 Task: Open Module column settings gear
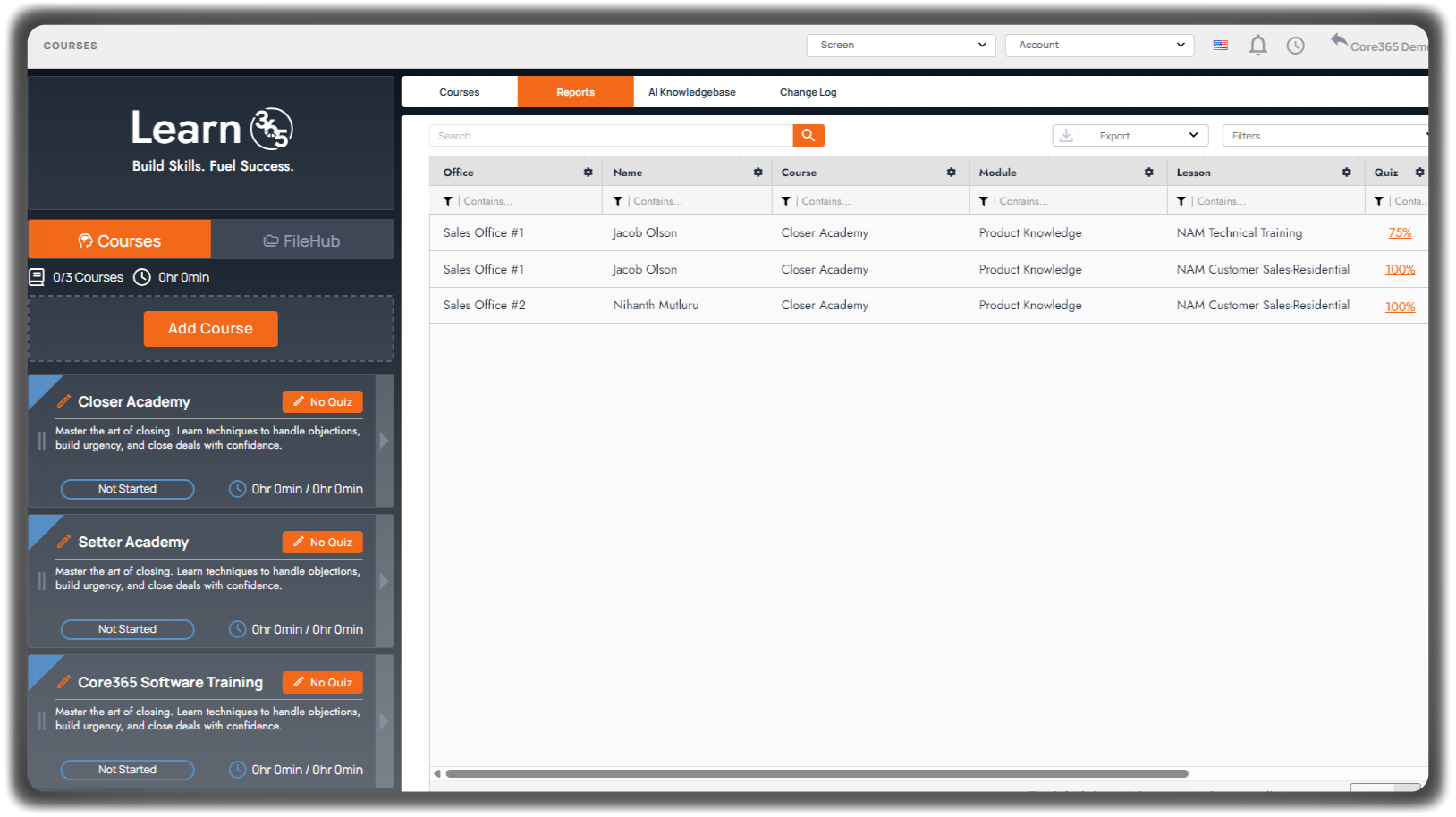pos(1148,173)
